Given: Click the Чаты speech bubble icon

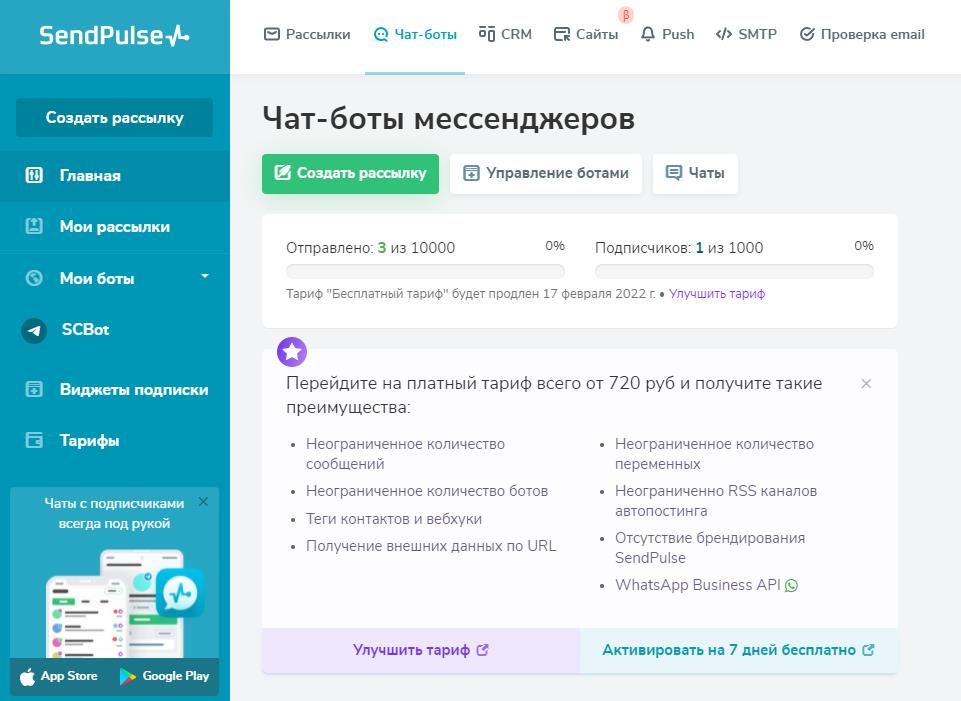Looking at the screenshot, I should [x=674, y=173].
